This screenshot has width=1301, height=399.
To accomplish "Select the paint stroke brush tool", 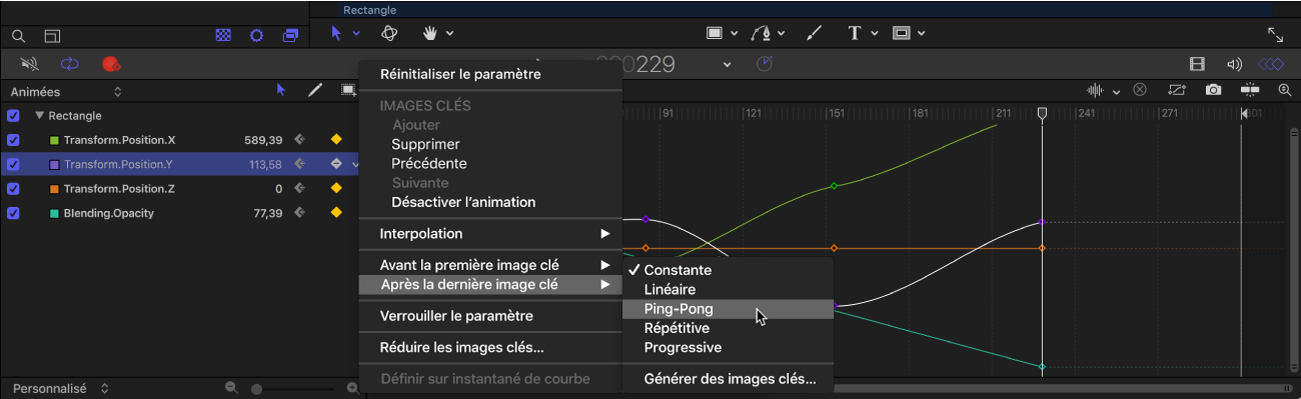I will tap(813, 33).
